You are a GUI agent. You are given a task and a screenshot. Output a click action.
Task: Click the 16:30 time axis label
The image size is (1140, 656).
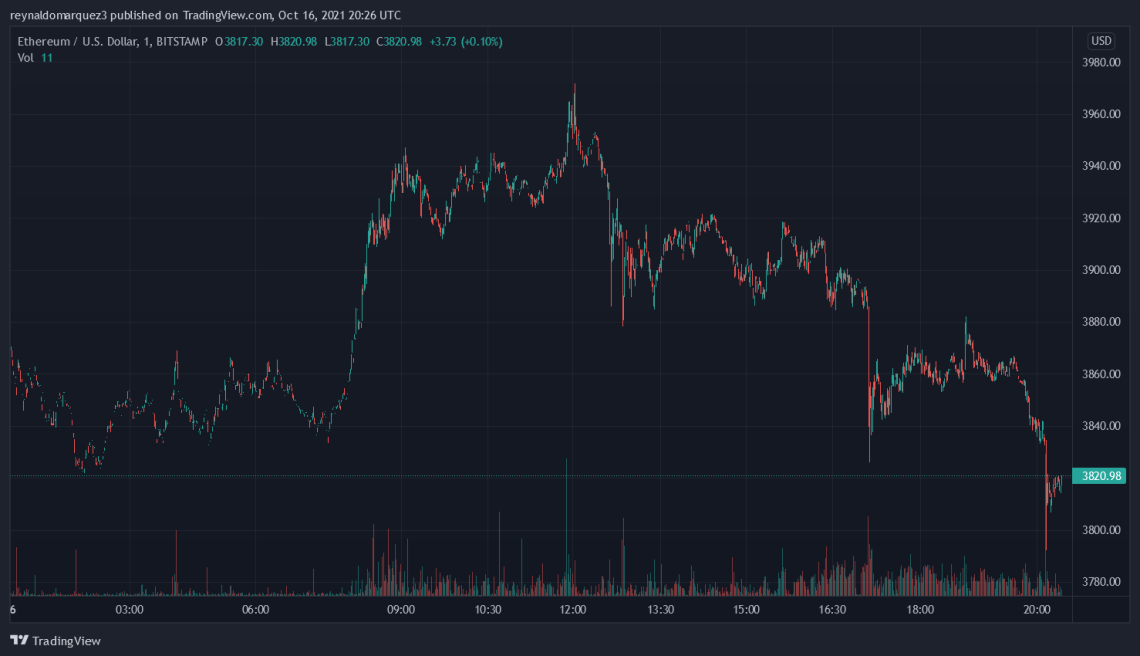[832, 609]
